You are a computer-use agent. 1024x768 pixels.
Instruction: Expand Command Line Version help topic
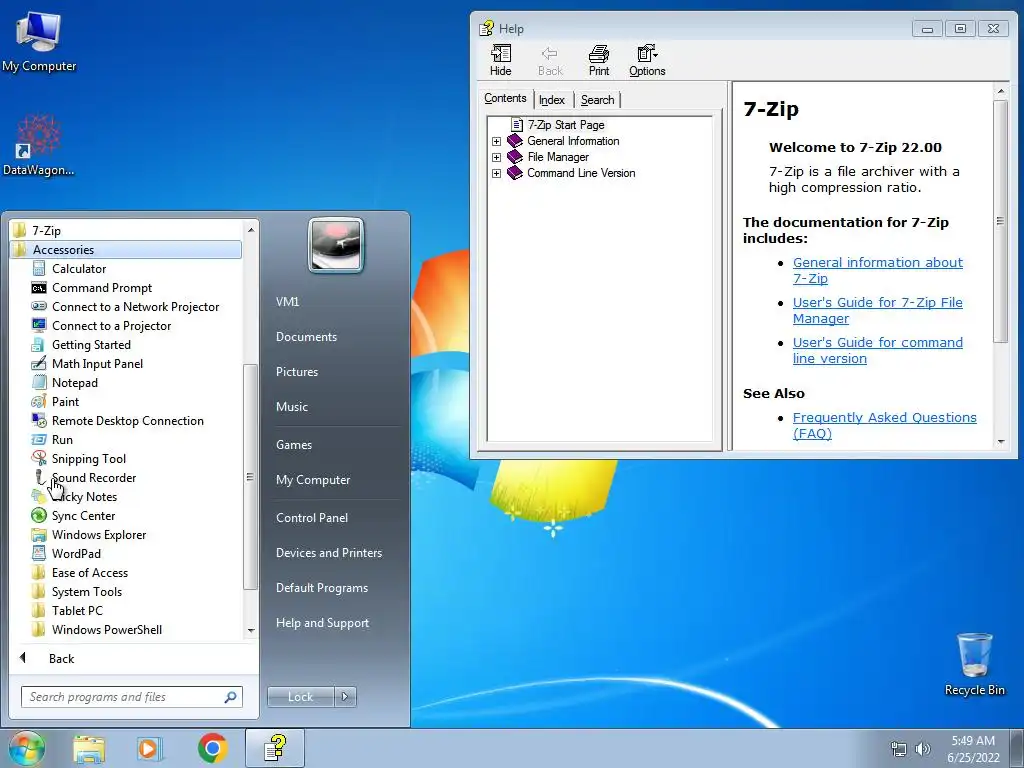496,174
